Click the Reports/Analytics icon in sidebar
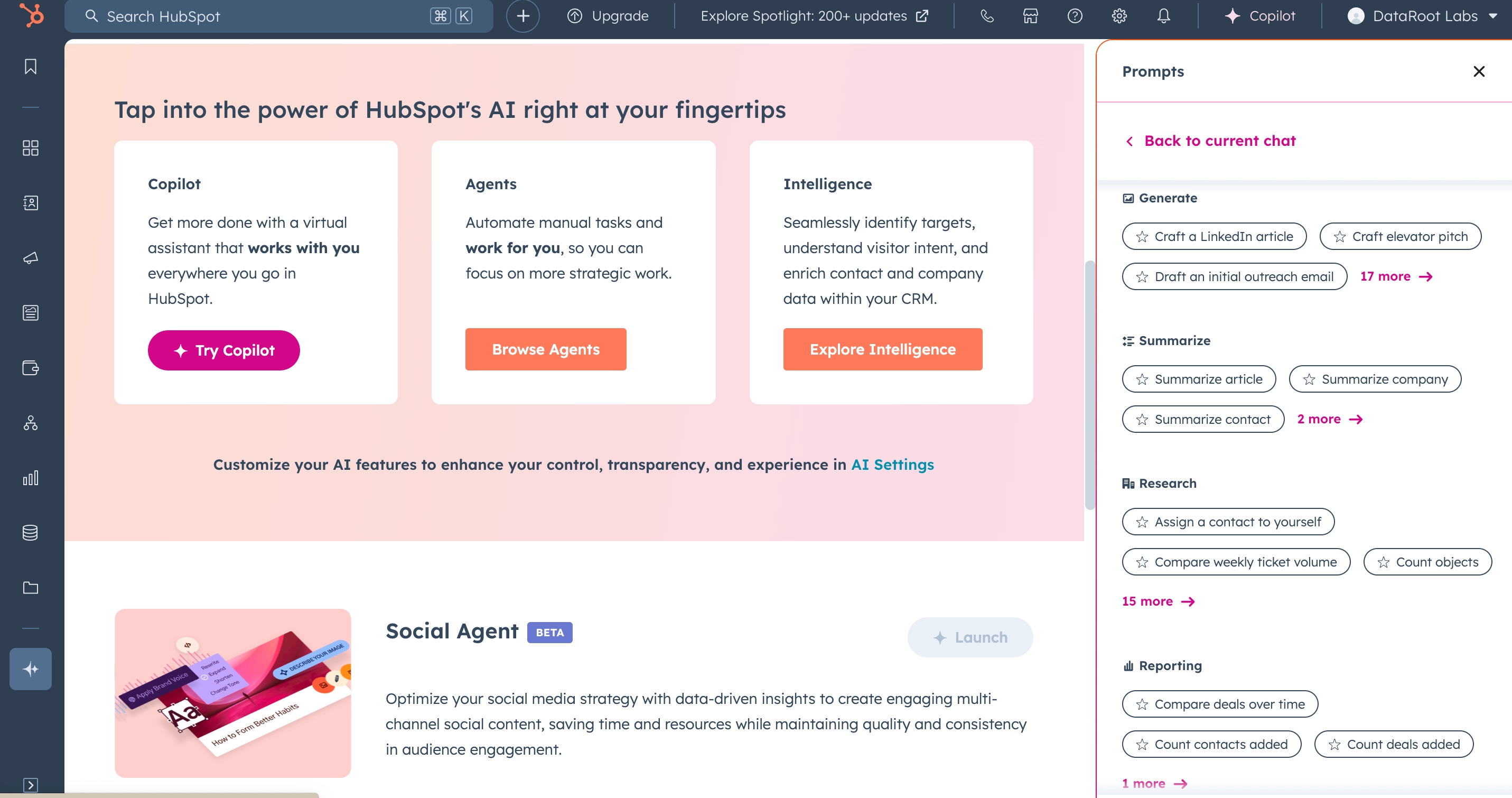Image resolution: width=1512 pixels, height=798 pixels. (x=30, y=478)
